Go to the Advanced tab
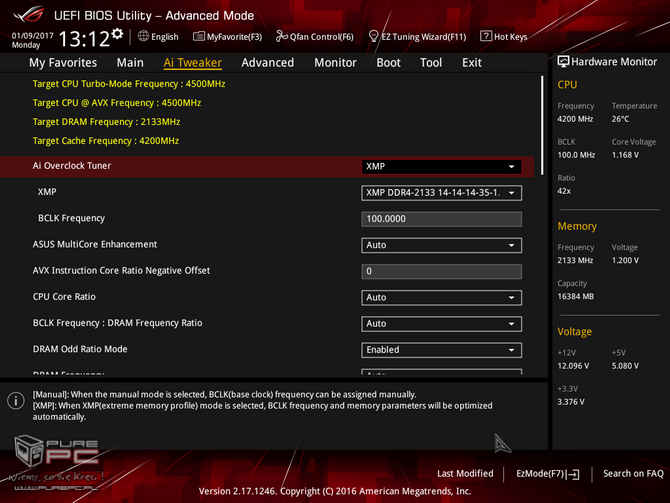Image resolution: width=670 pixels, height=503 pixels. pyautogui.click(x=267, y=63)
